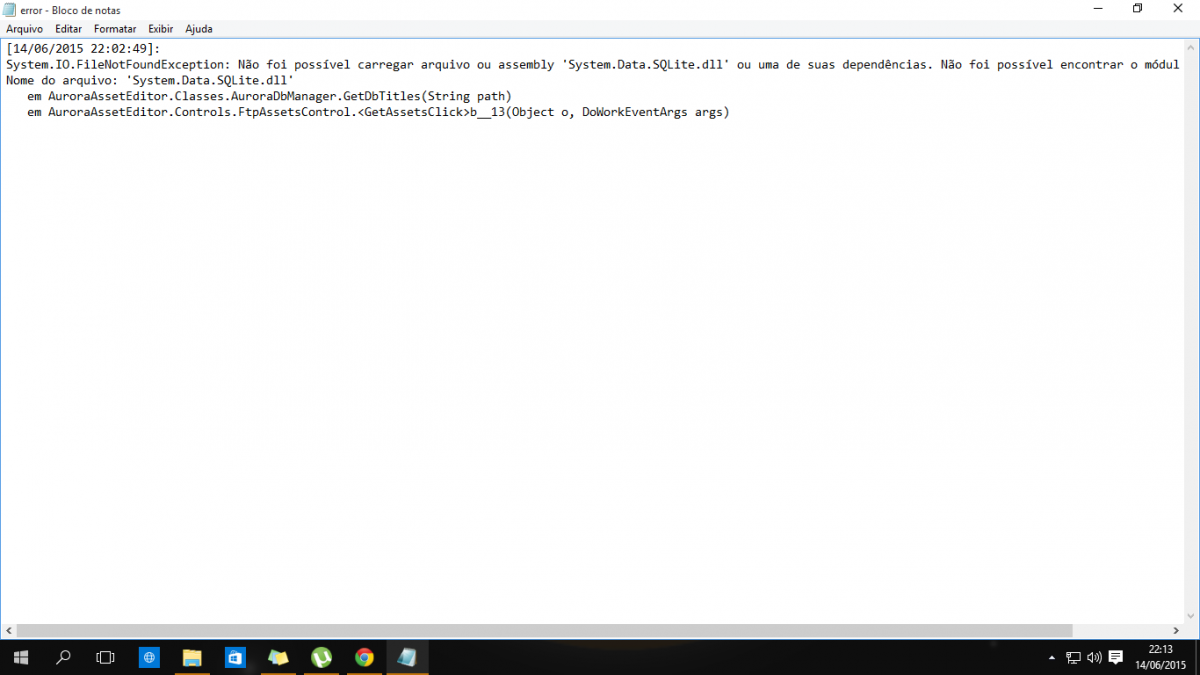
Task: Open the yellow folder app on taskbar
Action: (278, 658)
